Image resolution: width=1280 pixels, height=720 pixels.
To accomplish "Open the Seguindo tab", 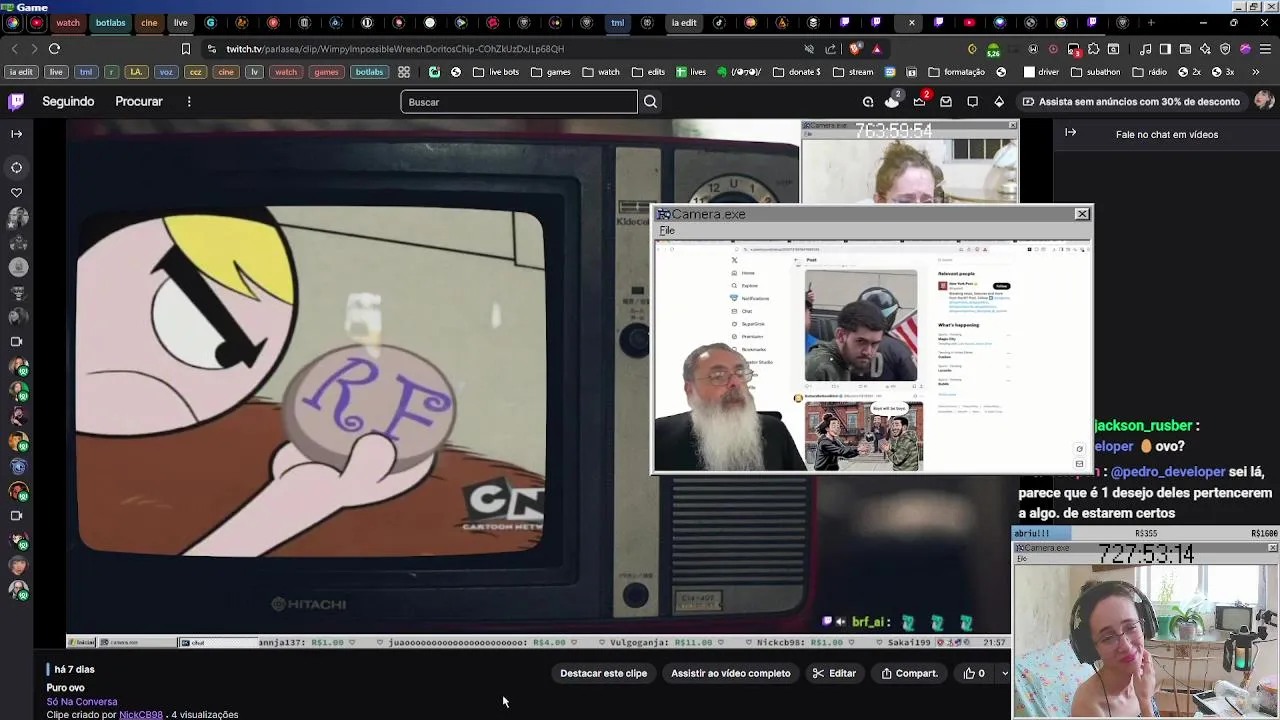I will [x=68, y=101].
